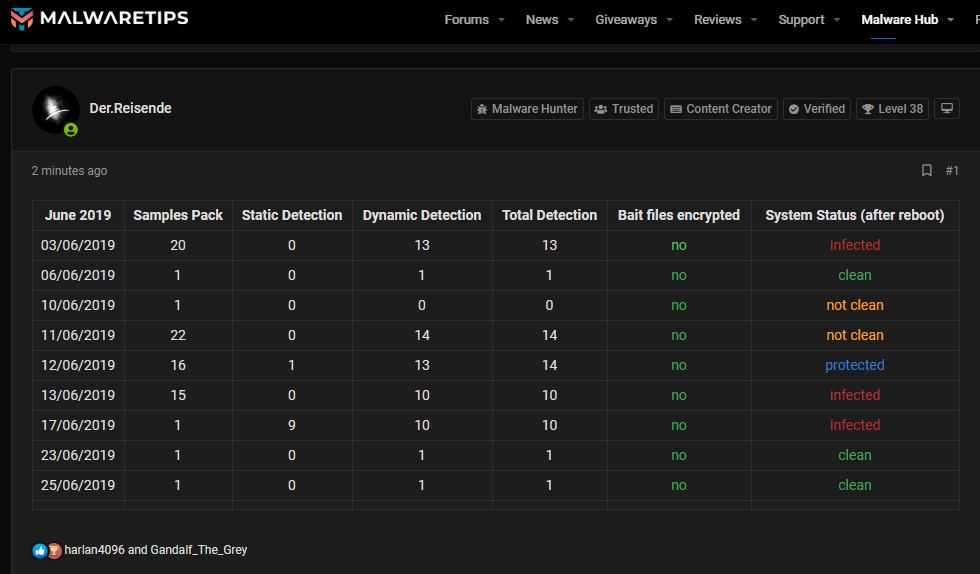
Task: Select the date cell 10/06/2019
Action: (x=78, y=305)
